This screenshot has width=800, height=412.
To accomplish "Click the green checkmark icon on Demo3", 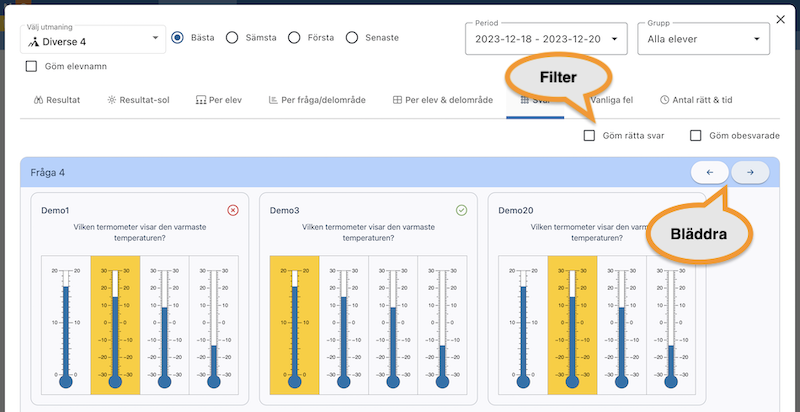I will pos(461,210).
